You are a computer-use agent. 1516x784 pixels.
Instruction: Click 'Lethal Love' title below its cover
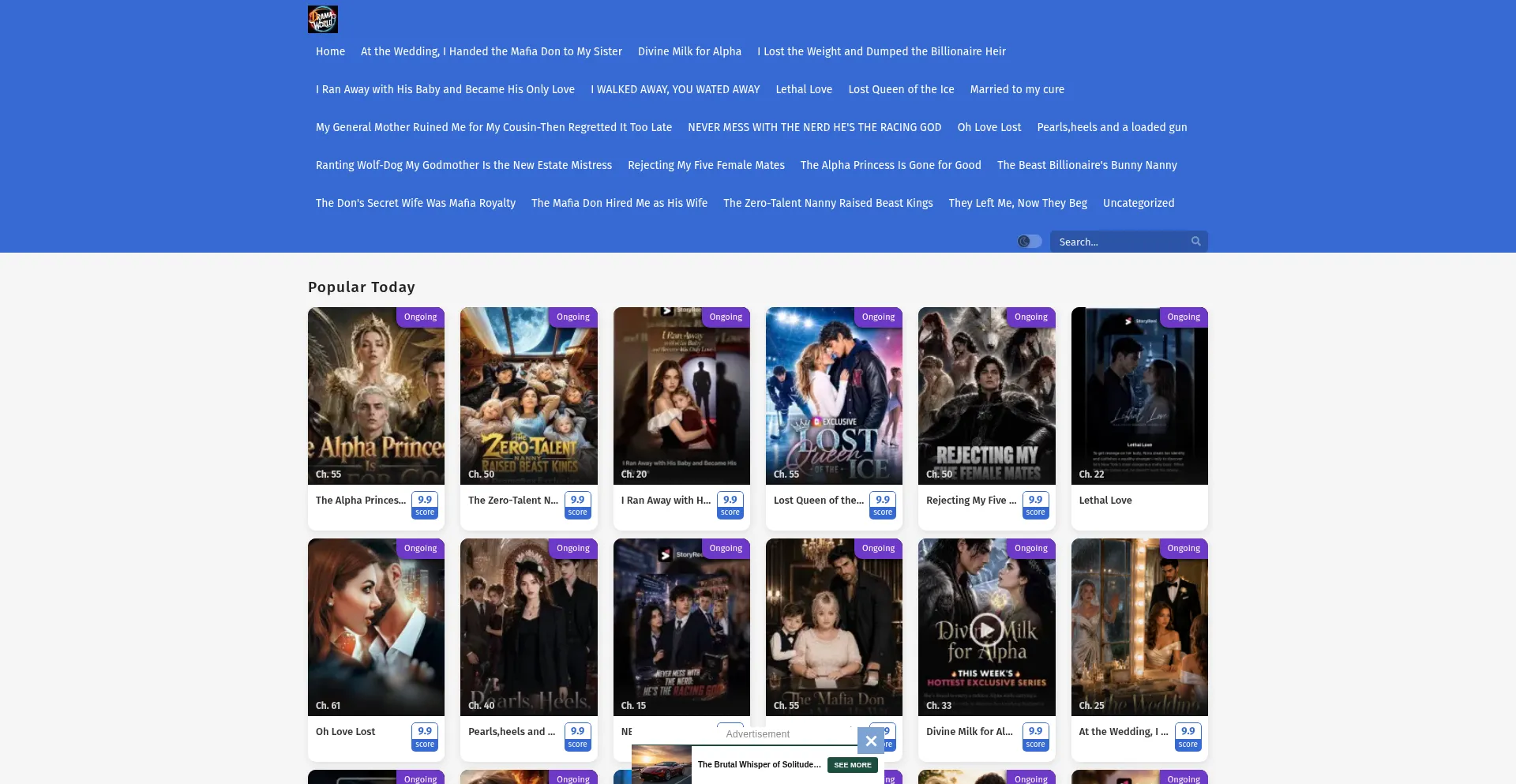point(1105,501)
